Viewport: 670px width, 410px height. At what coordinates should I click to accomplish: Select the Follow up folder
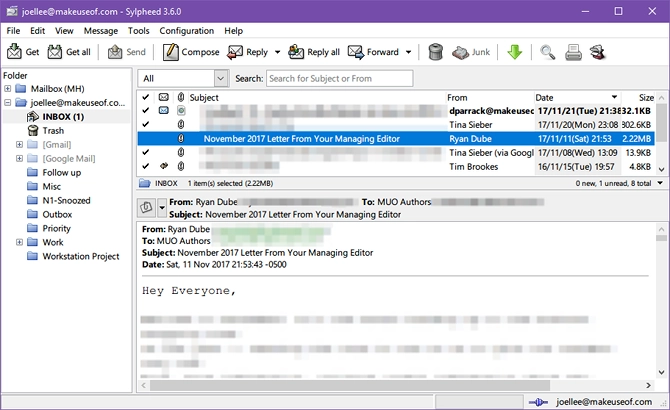pyautogui.click(x=62, y=173)
